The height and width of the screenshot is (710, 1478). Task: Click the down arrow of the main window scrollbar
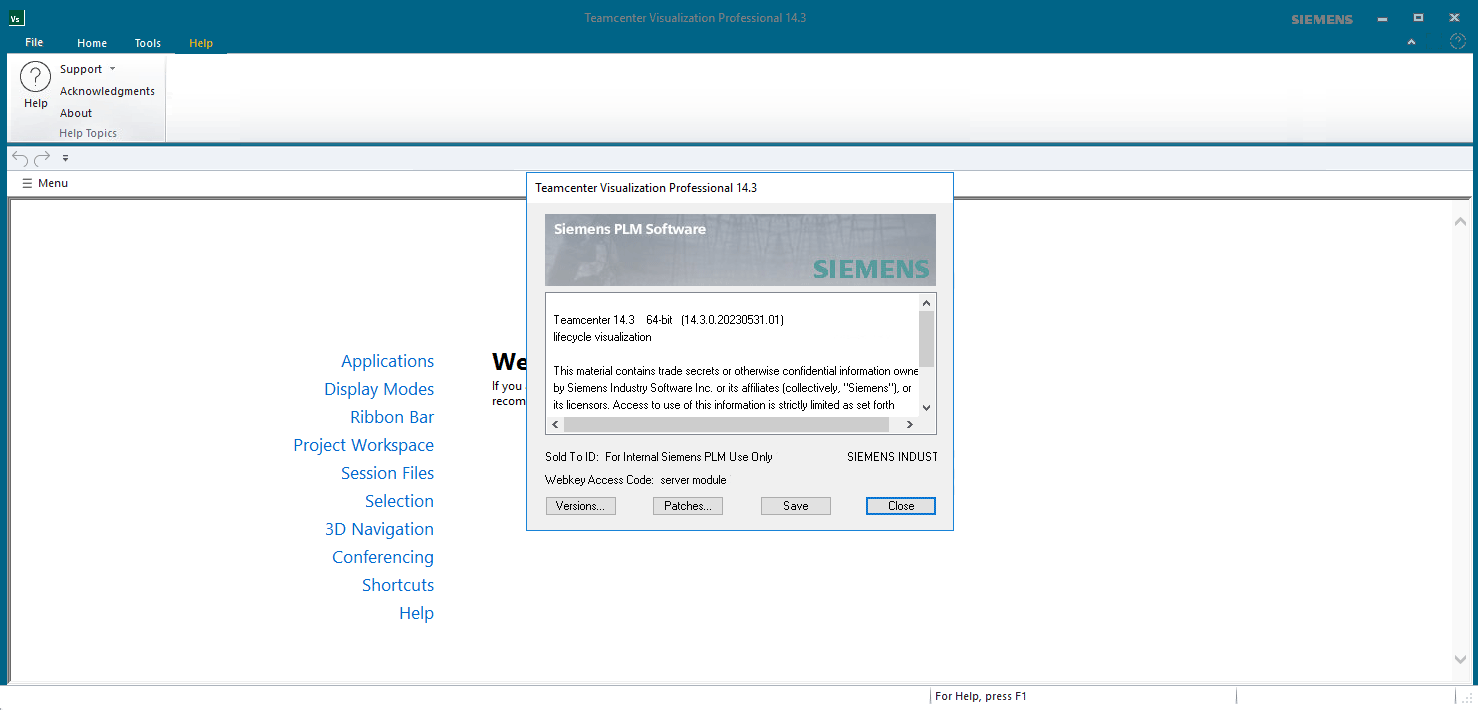1461,659
